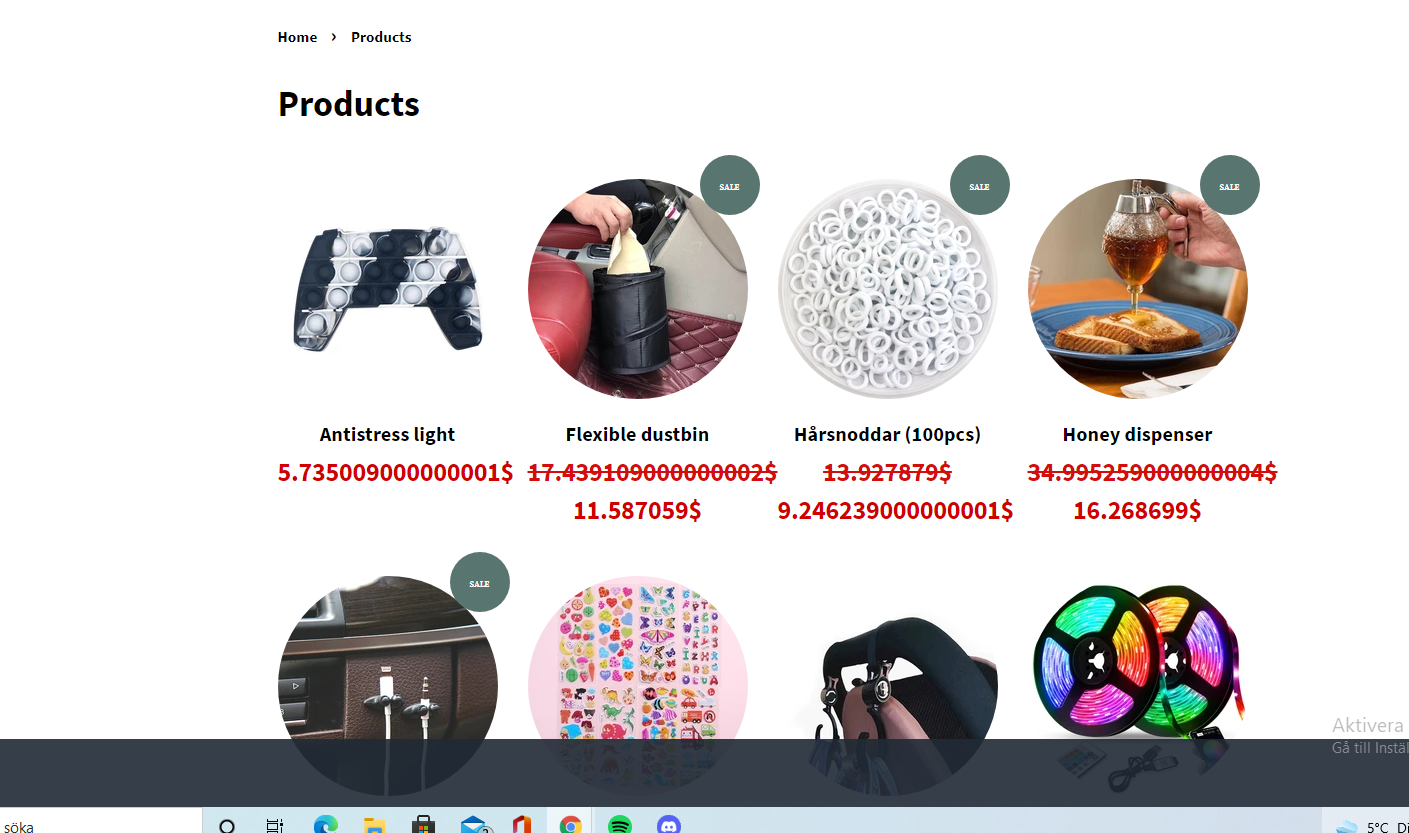Open the Honey dispenser product title
Screen dimensions: 1409x833
(1137, 434)
